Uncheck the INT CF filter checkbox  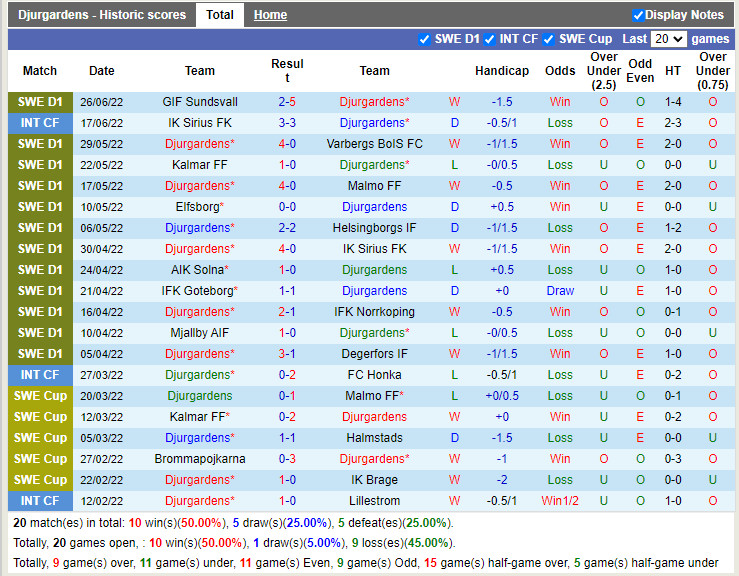click(490, 39)
